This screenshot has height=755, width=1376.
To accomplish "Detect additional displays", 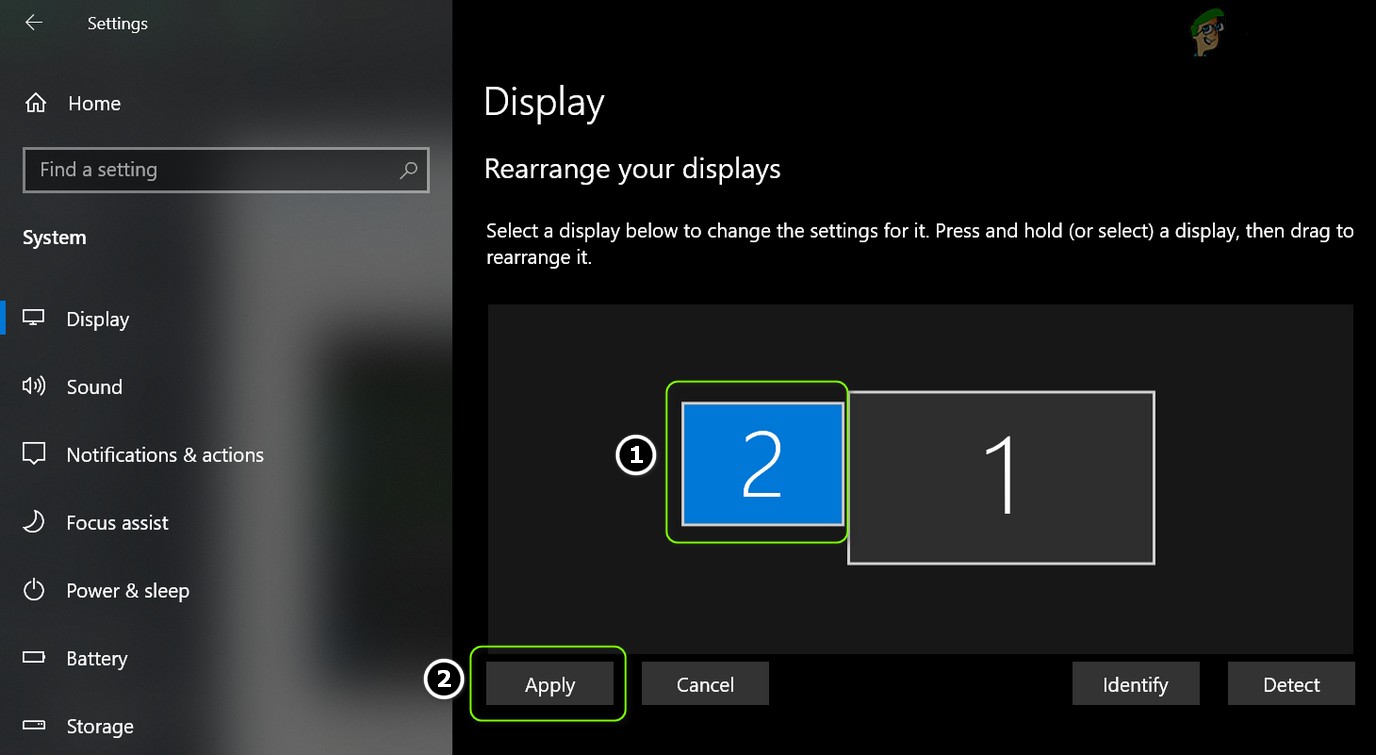I will [x=1290, y=684].
